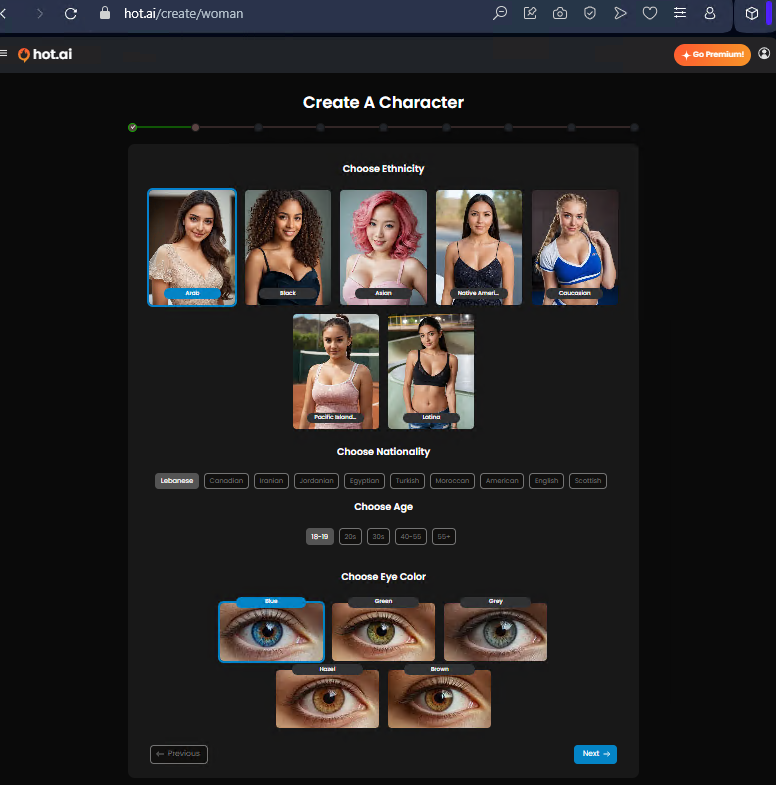
Task: Pick the Grey eye color
Action: pos(496,630)
